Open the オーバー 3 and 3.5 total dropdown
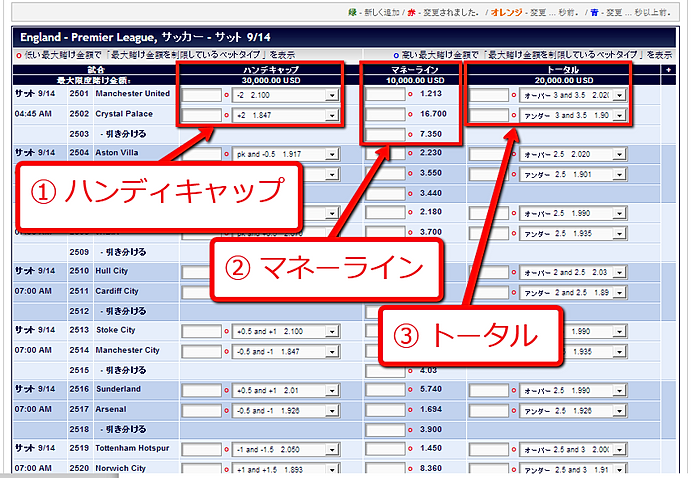This screenshot has width=692, height=478. pyautogui.click(x=573, y=95)
